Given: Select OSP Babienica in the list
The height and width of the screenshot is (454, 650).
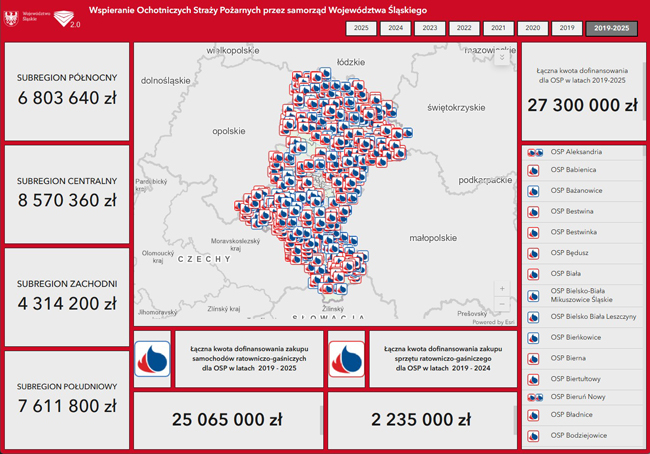Looking at the screenshot, I should [582, 170].
